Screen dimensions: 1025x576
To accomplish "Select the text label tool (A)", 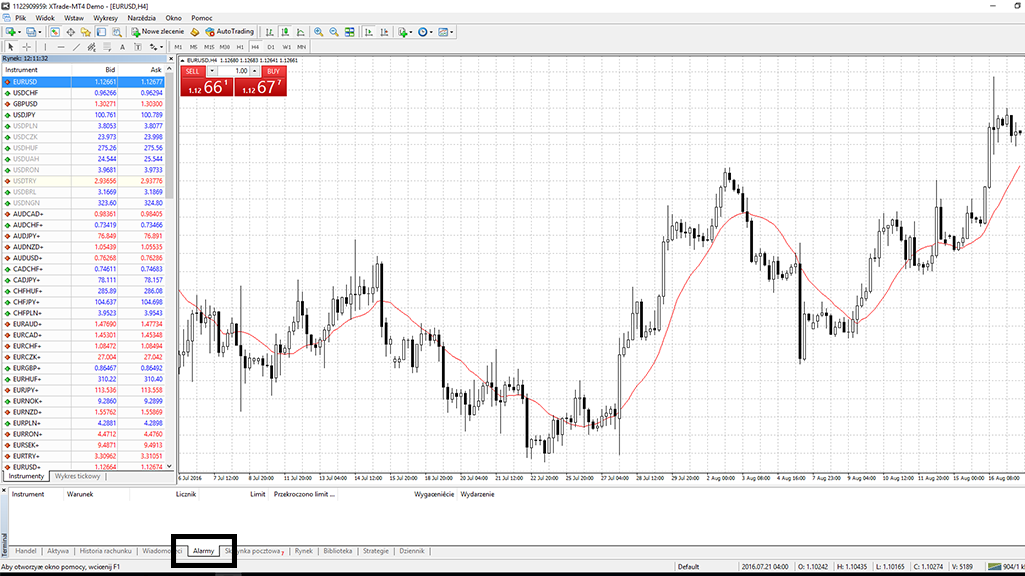I will tap(121, 47).
